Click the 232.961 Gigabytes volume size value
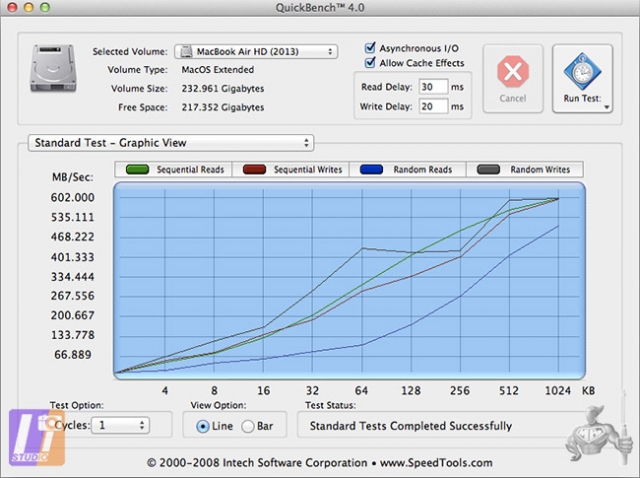 pos(223,89)
